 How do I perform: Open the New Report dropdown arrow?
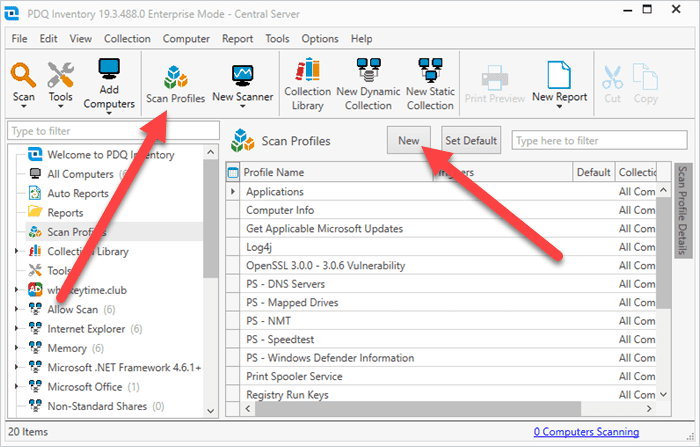pos(559,107)
